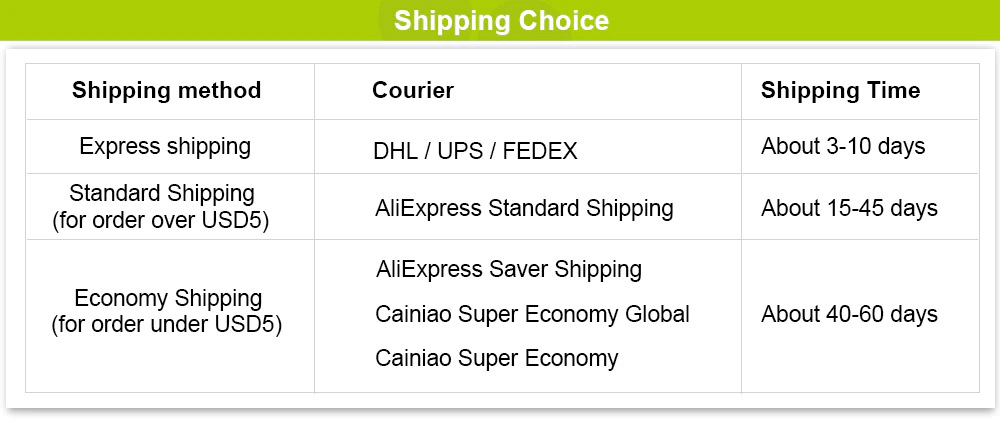Image resolution: width=1000 pixels, height=437 pixels.
Task: Click the 'for order over USD5' note
Action: (x=162, y=221)
